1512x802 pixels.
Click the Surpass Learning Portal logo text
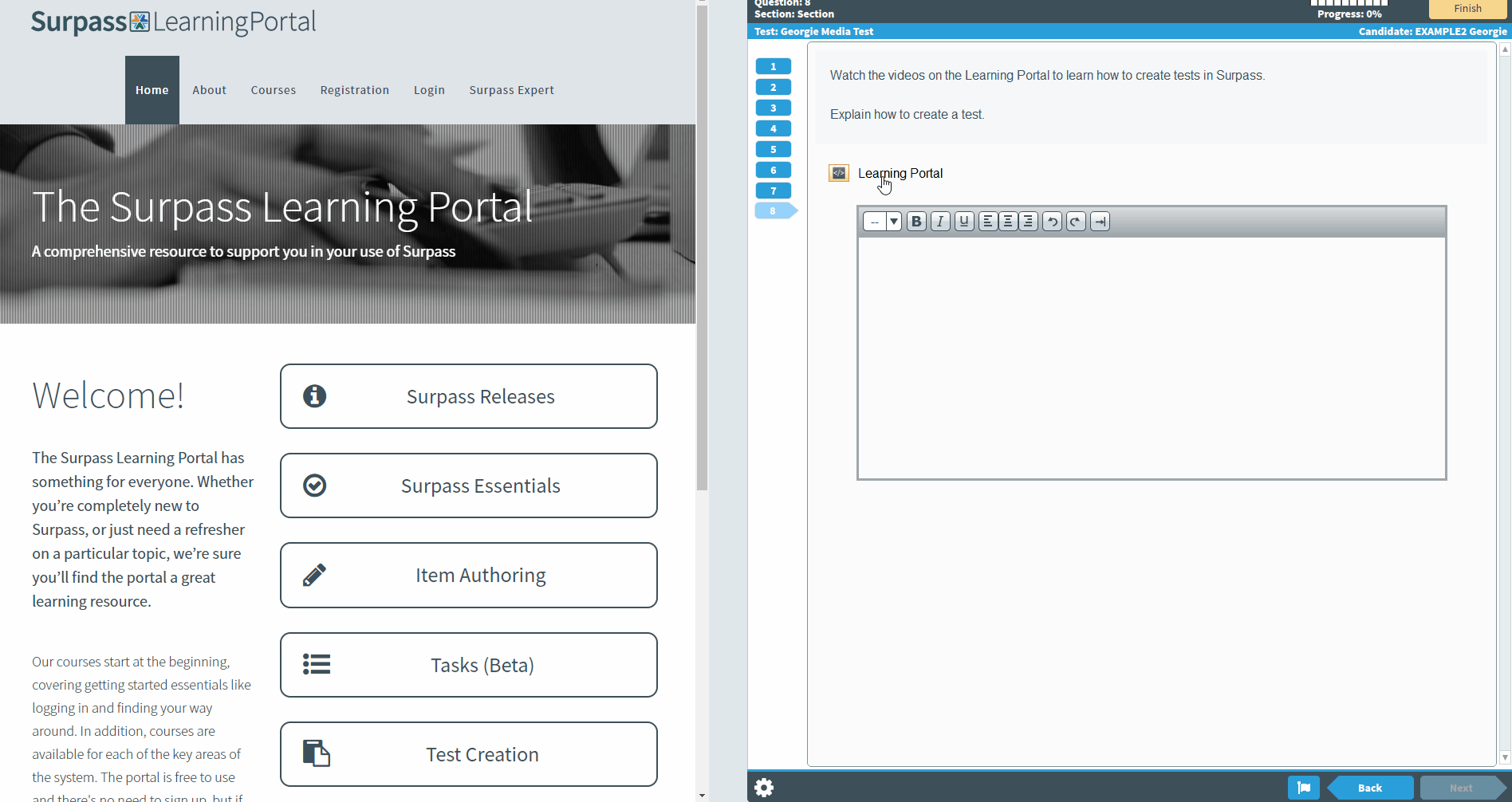point(173,22)
